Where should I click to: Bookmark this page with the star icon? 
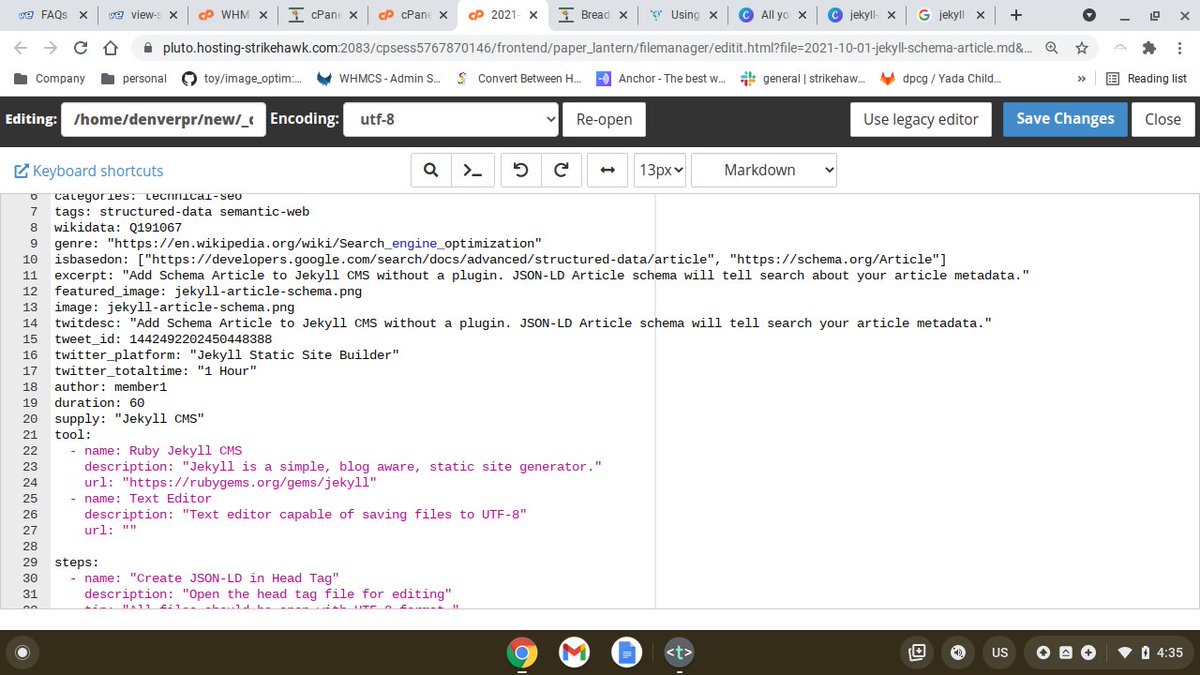point(1081,48)
